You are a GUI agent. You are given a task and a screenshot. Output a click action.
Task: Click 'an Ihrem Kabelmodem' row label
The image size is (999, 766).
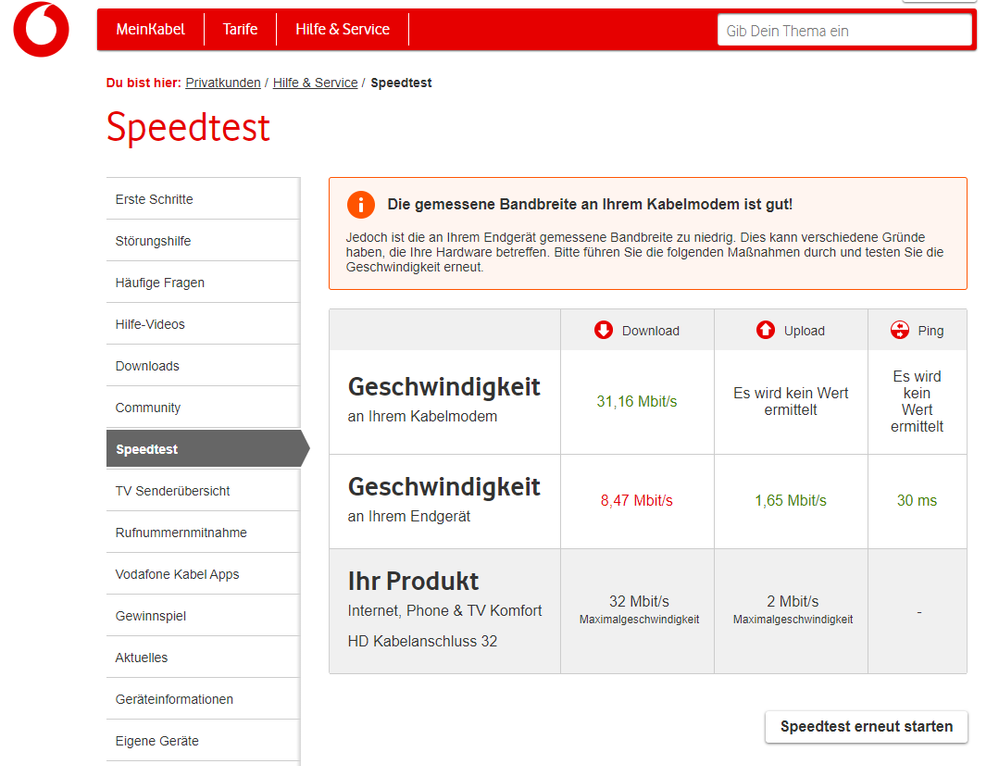[422, 417]
